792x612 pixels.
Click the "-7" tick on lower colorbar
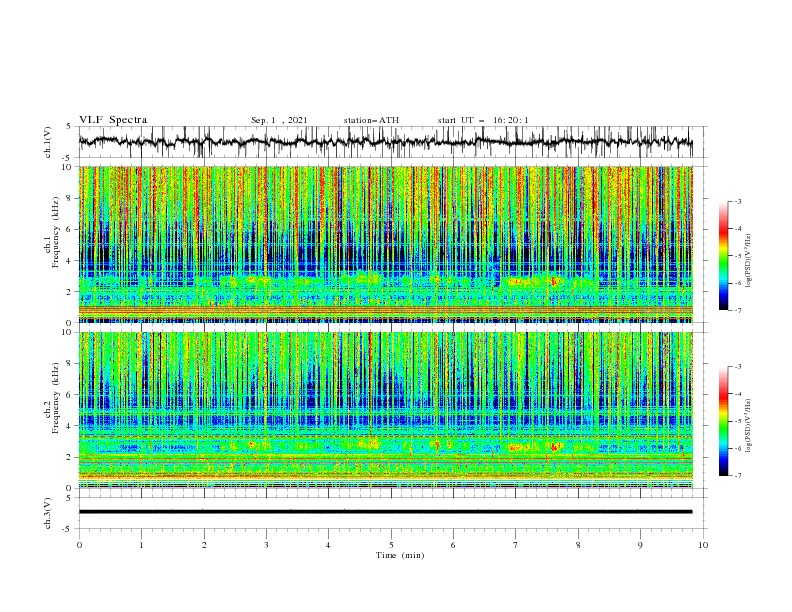[738, 475]
